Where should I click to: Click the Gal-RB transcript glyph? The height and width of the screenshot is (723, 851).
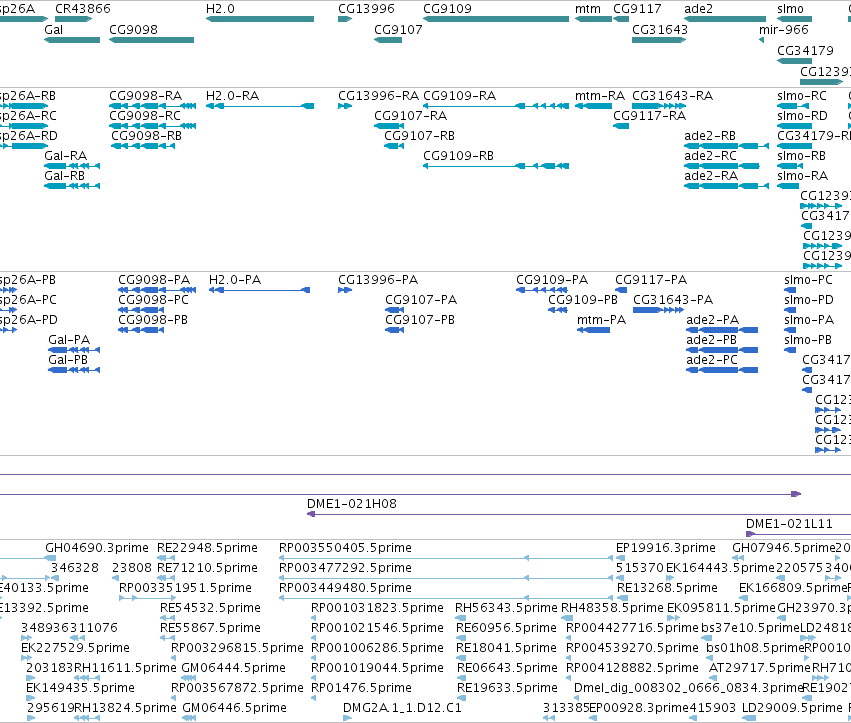72,186
